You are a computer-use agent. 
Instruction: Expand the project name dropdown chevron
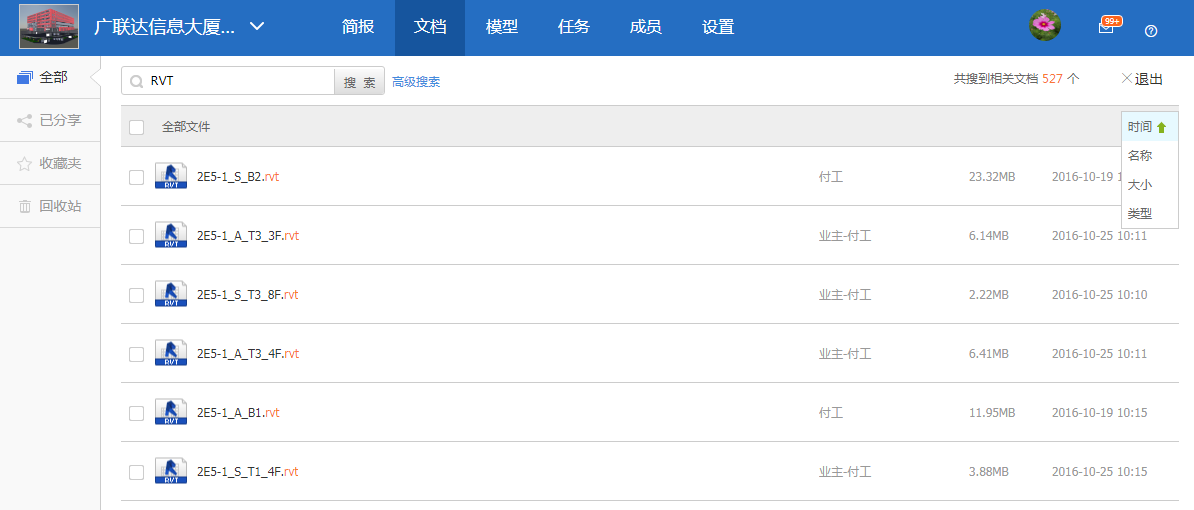(x=257, y=27)
